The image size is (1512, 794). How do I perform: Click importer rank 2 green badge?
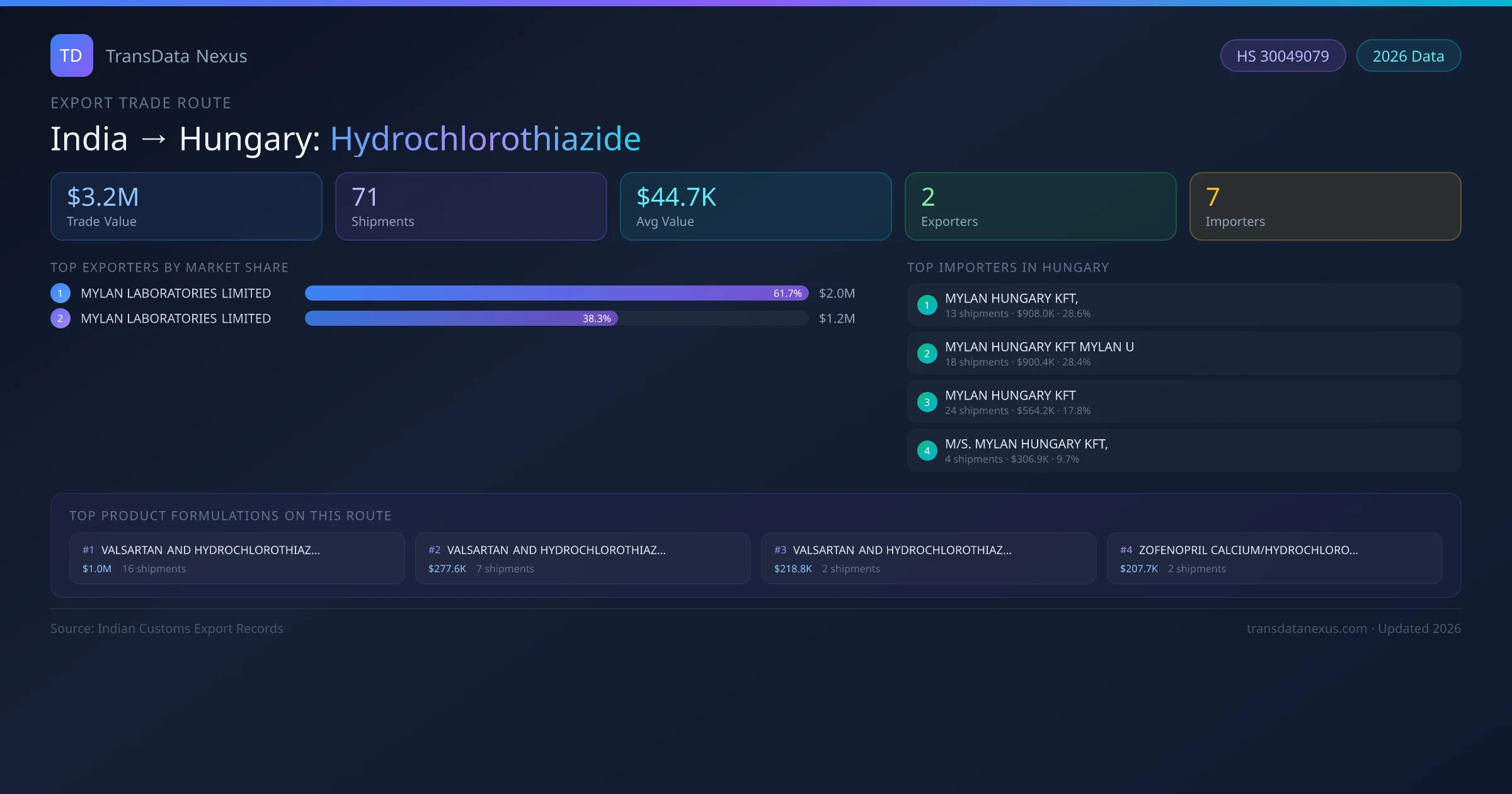[x=927, y=354]
